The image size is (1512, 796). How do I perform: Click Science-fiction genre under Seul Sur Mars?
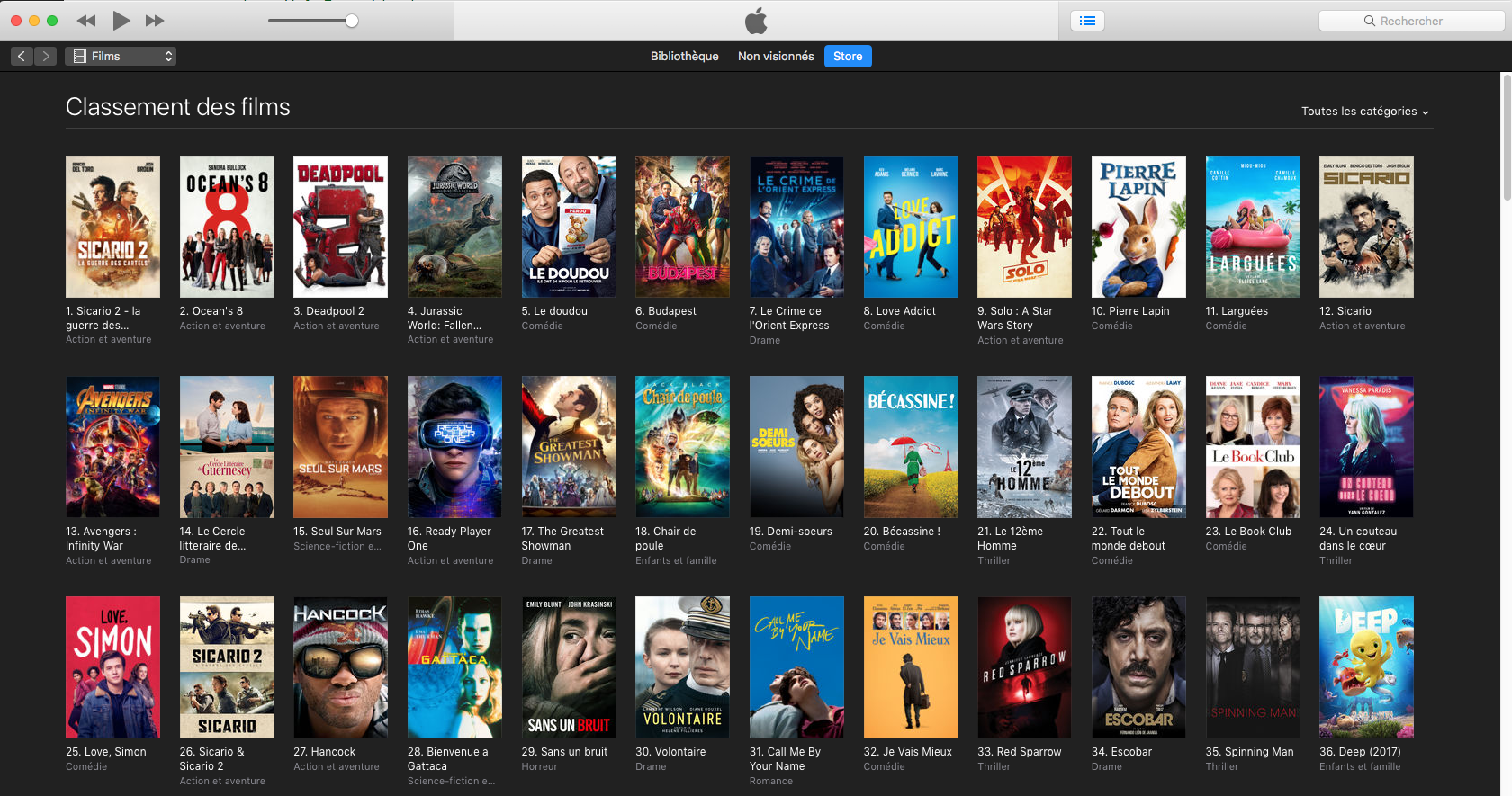pos(337,546)
